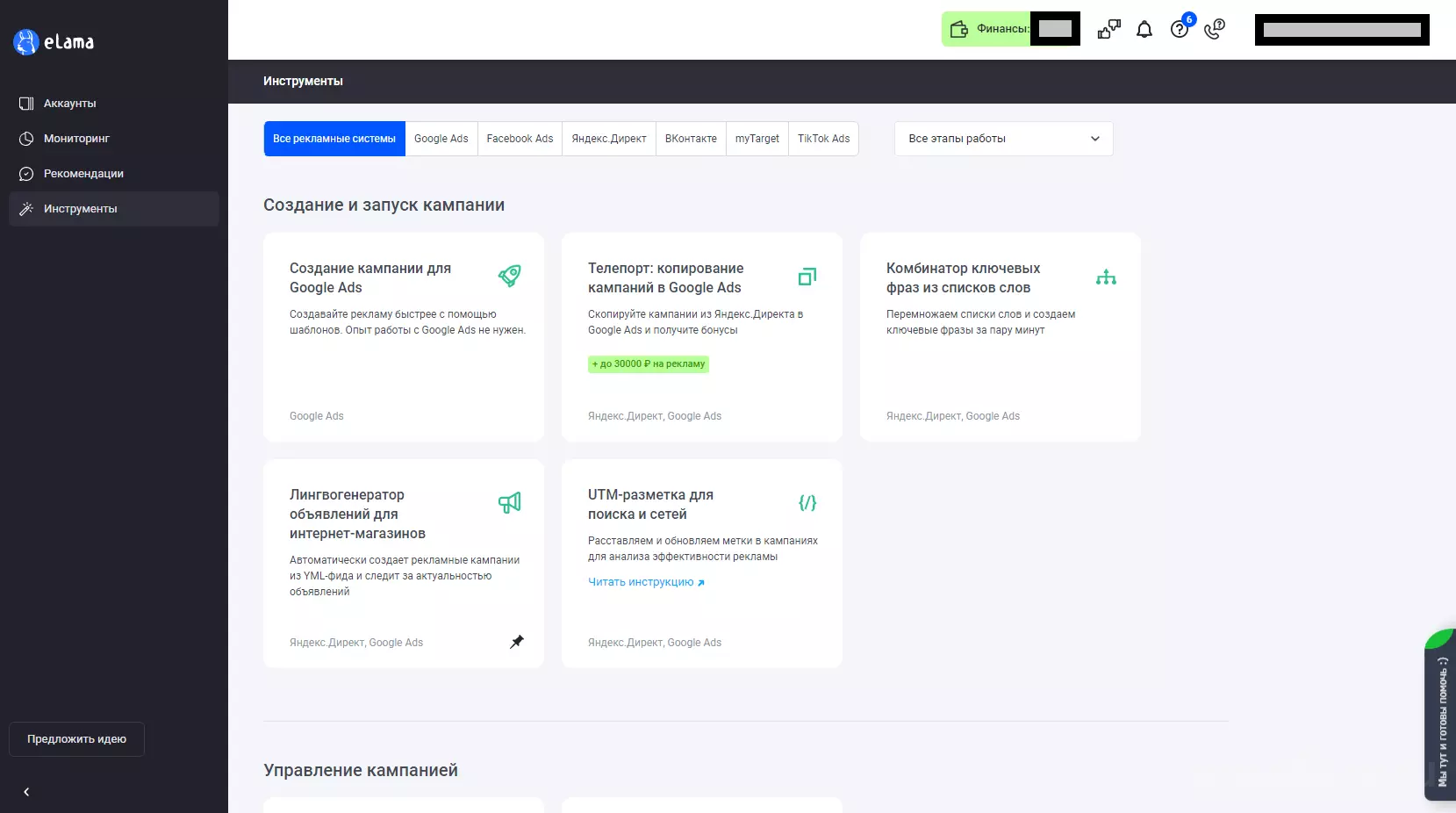Click the Аккаунты sidebar icon
Screen dimensions: 1456x813
tap(26, 104)
